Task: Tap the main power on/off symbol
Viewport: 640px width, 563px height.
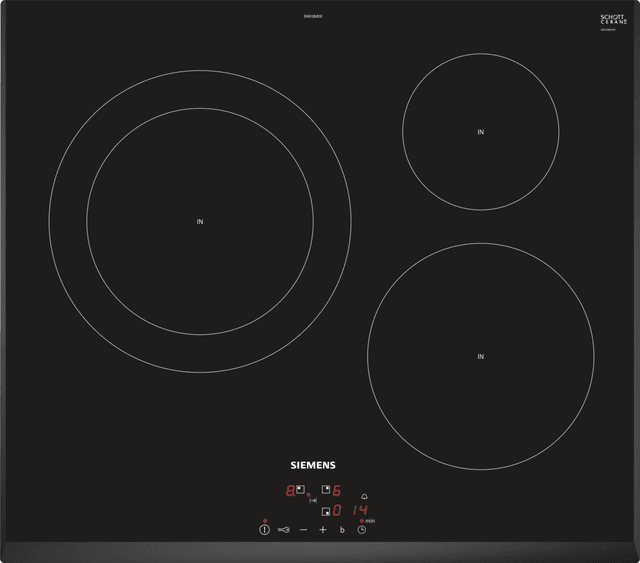Action: click(x=264, y=530)
